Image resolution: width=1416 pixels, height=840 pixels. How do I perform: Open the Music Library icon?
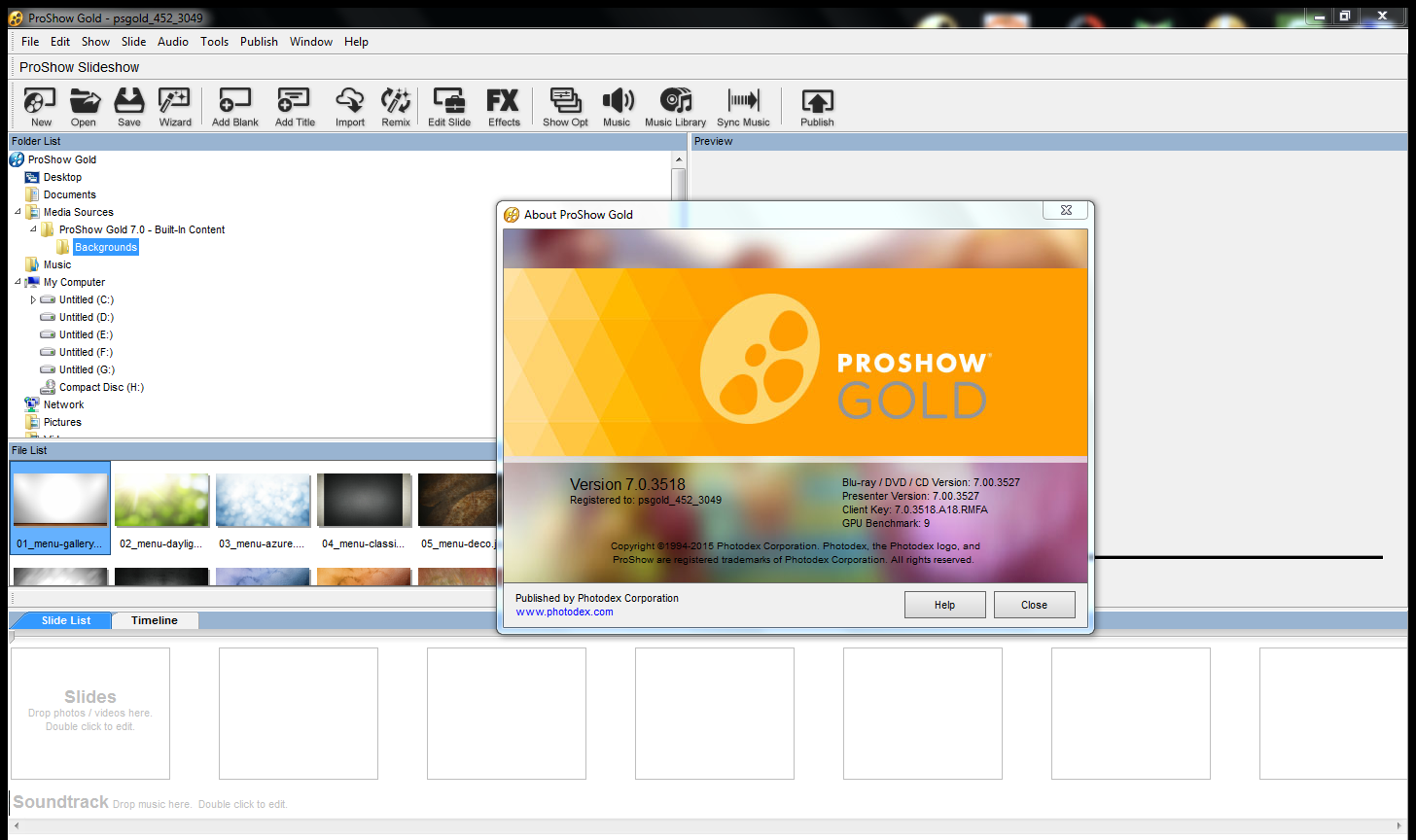(x=676, y=107)
